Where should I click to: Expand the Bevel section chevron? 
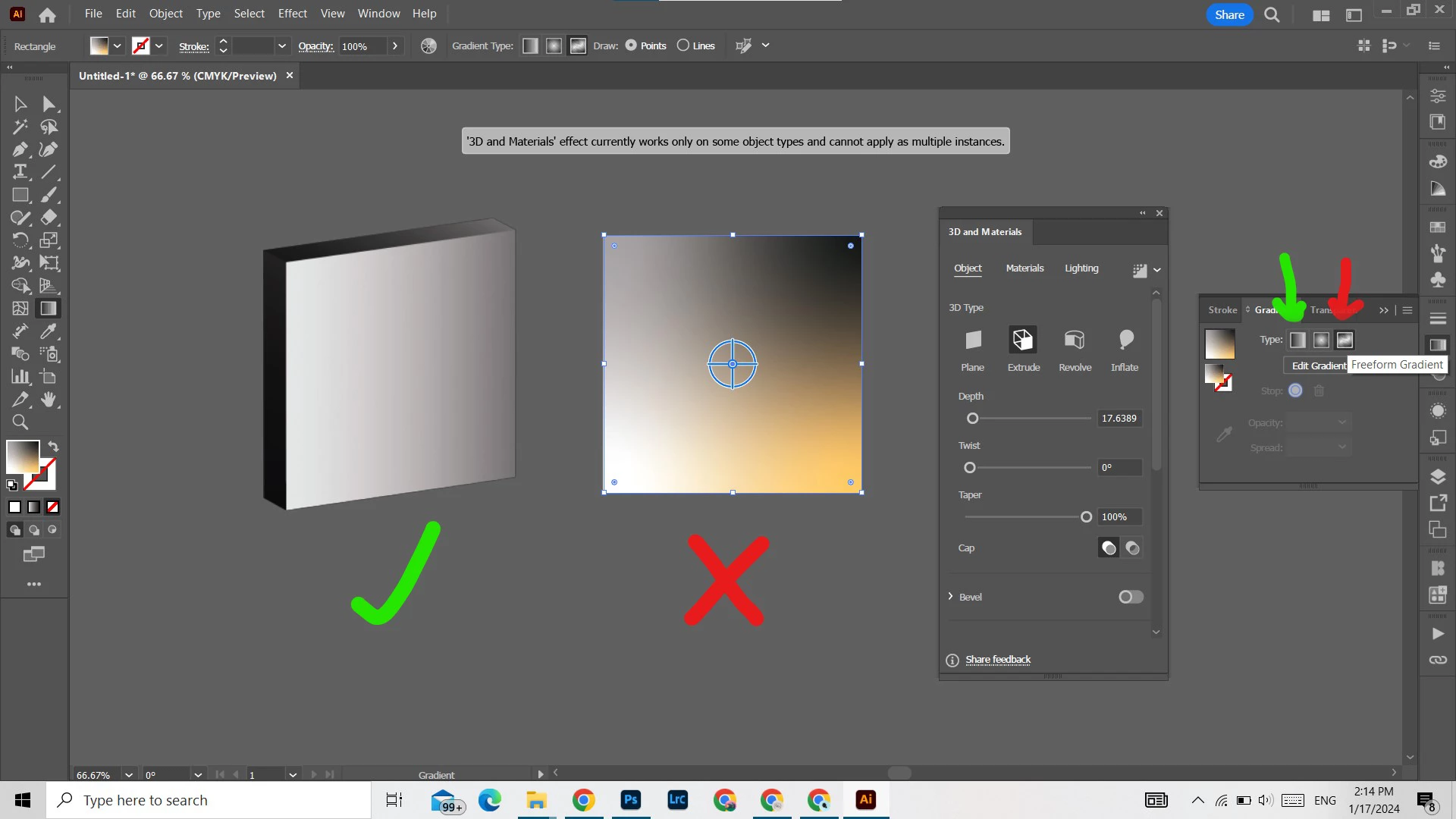click(950, 597)
